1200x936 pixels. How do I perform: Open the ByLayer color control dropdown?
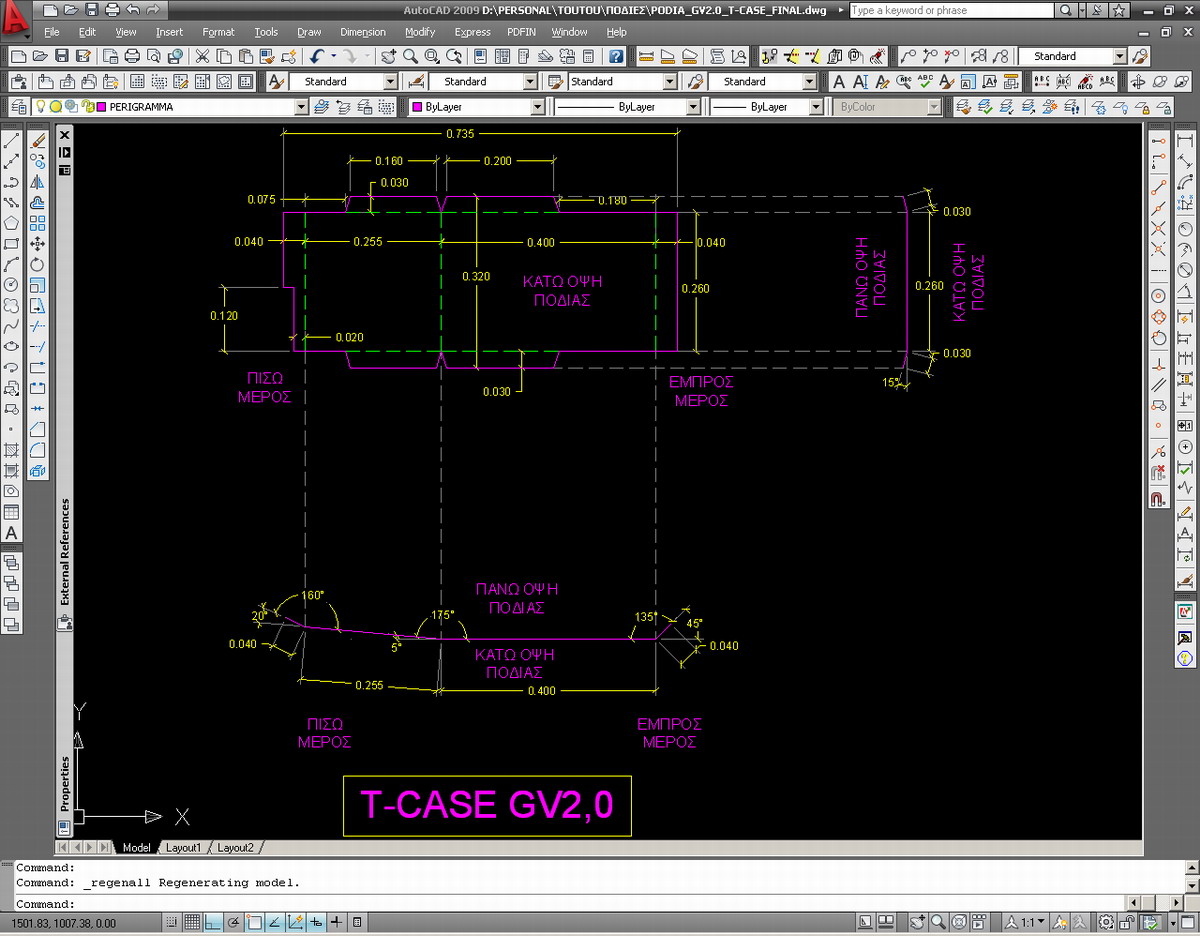pyautogui.click(x=537, y=107)
